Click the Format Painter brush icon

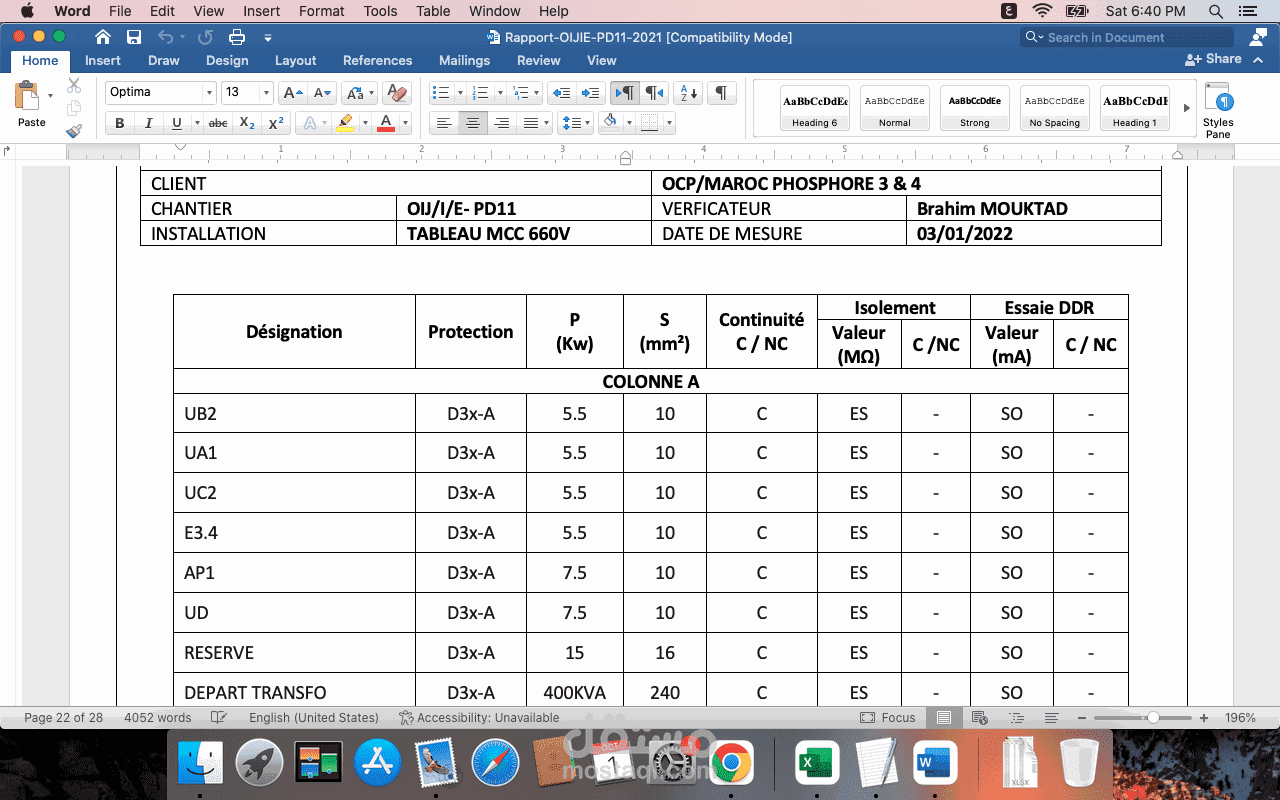74,130
